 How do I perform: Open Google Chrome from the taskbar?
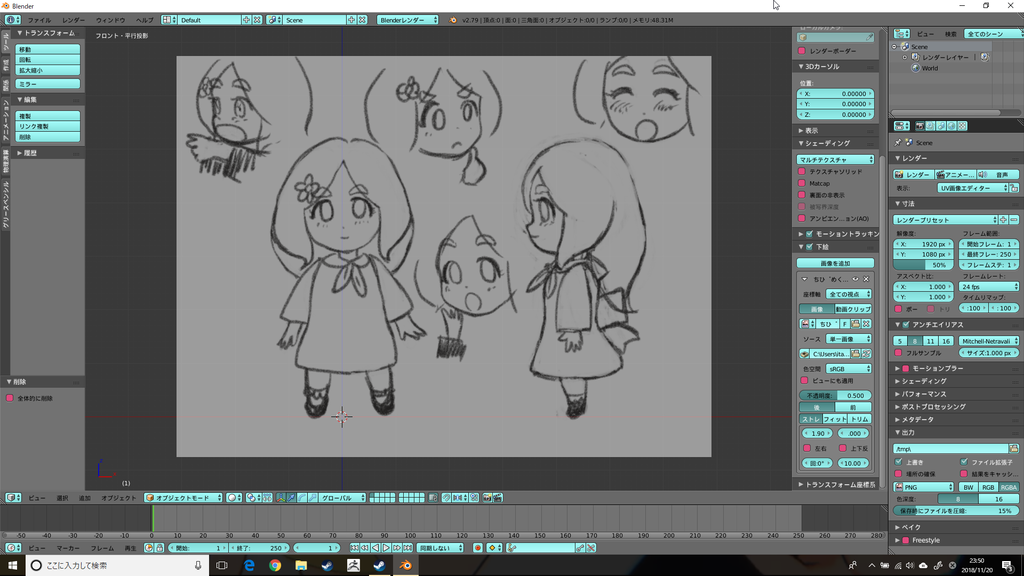pyautogui.click(x=275, y=566)
